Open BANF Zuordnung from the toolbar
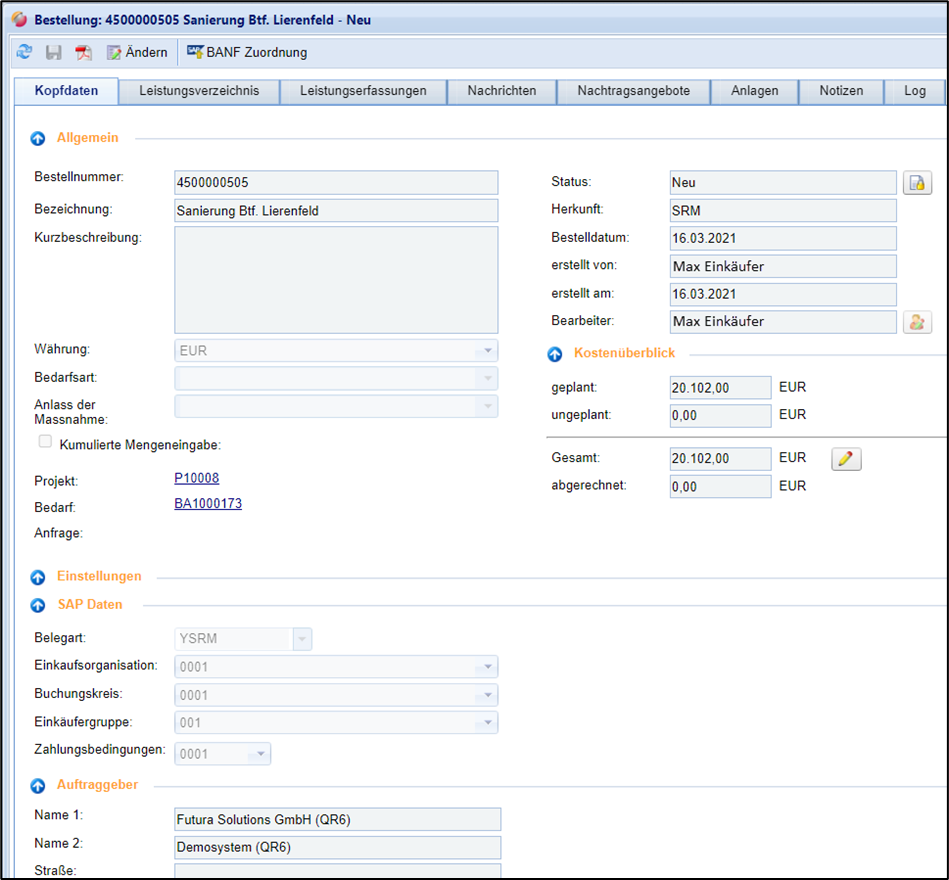 [x=247, y=52]
